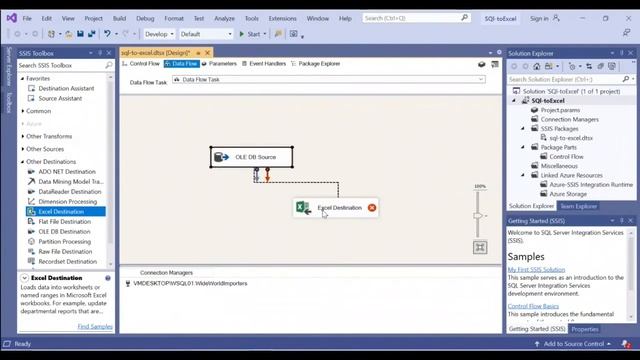
Task: Collapse the Favorites toolbox group
Action: [23, 78]
